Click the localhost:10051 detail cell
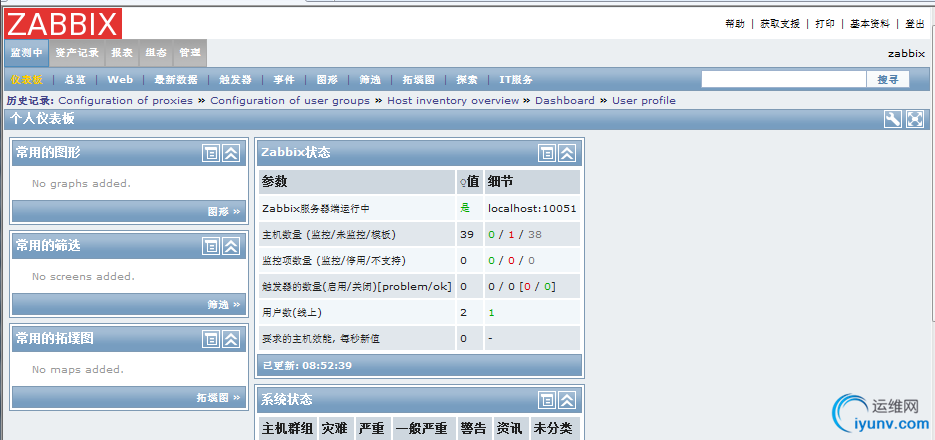935x440 pixels. point(532,209)
